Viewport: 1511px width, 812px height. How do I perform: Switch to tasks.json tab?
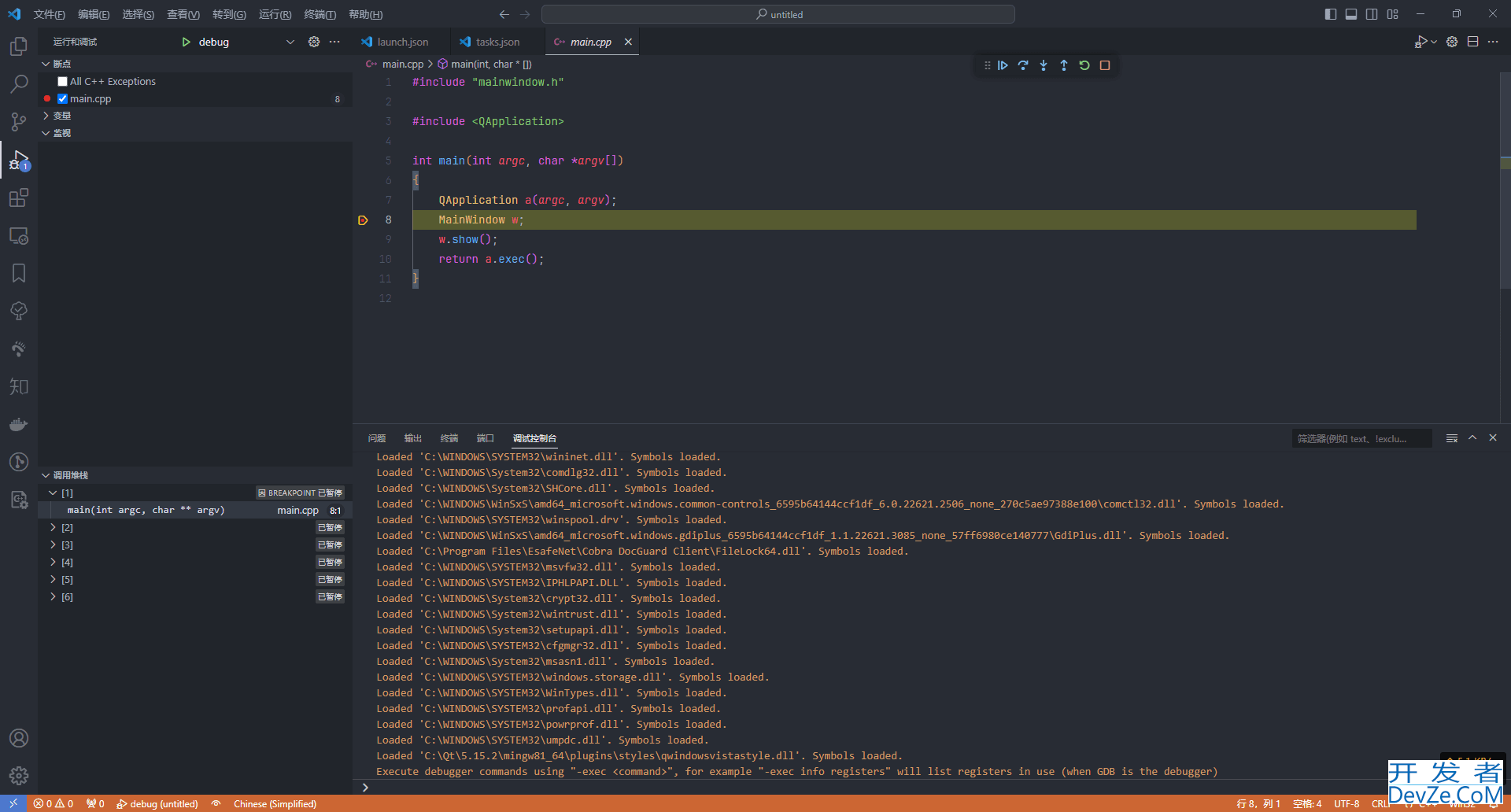pyautogui.click(x=497, y=42)
